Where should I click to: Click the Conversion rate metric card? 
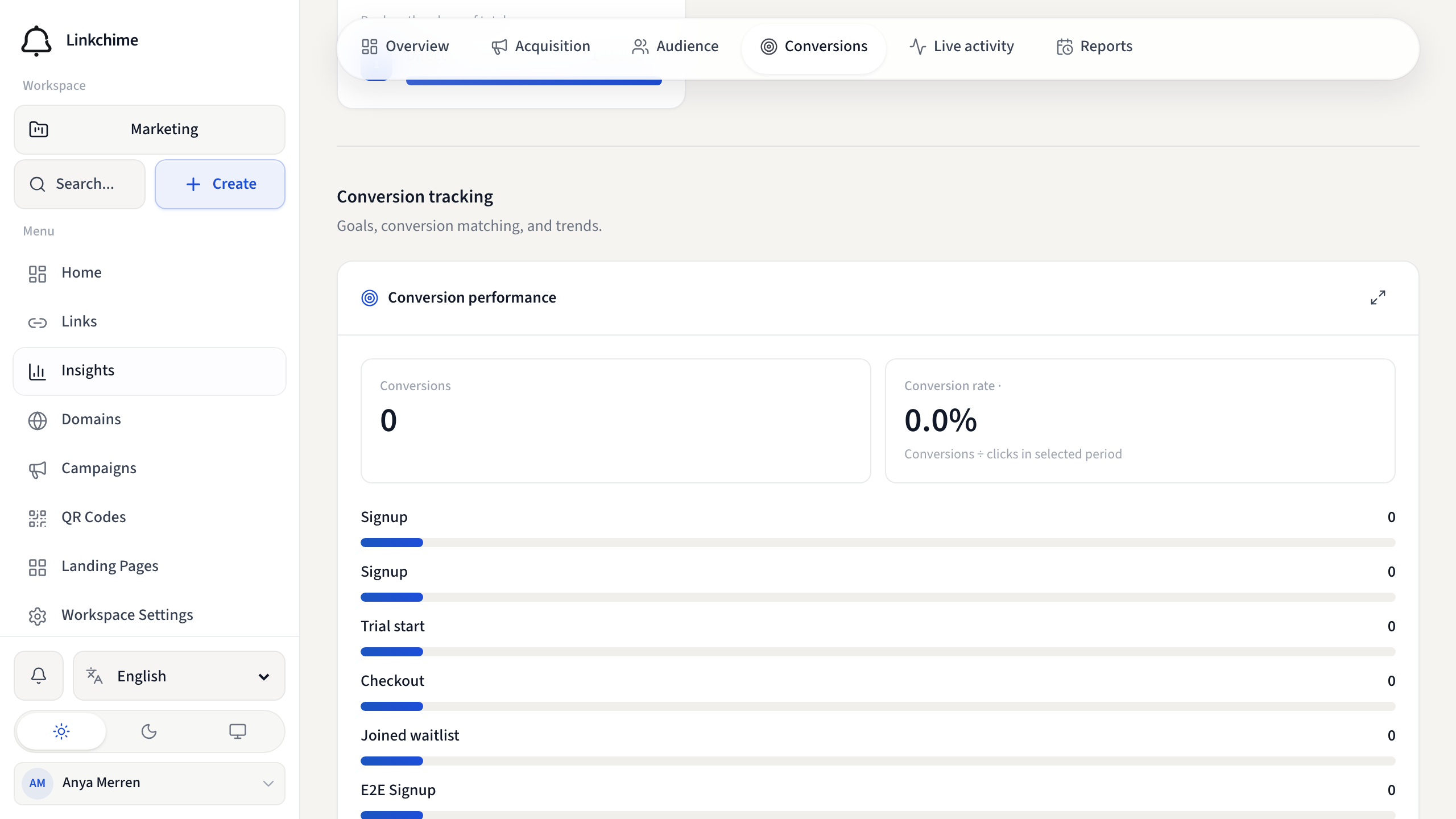pos(1140,421)
